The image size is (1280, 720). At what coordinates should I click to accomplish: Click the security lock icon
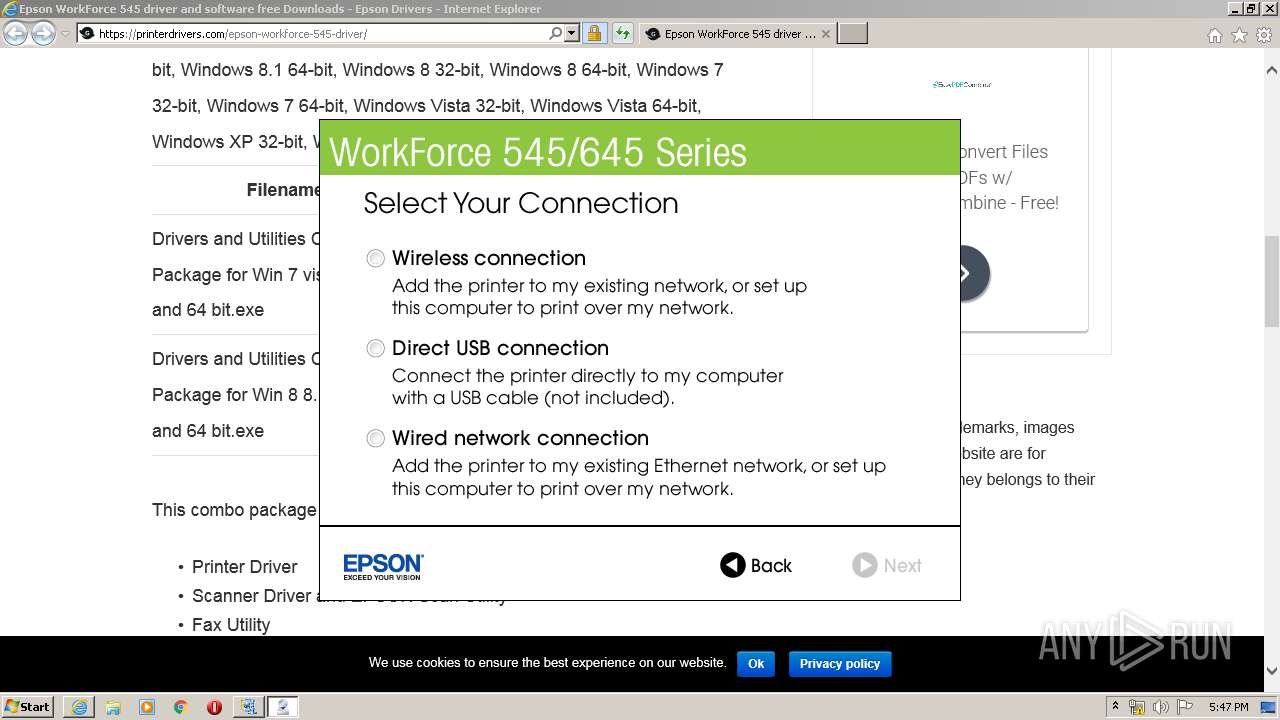(x=594, y=34)
